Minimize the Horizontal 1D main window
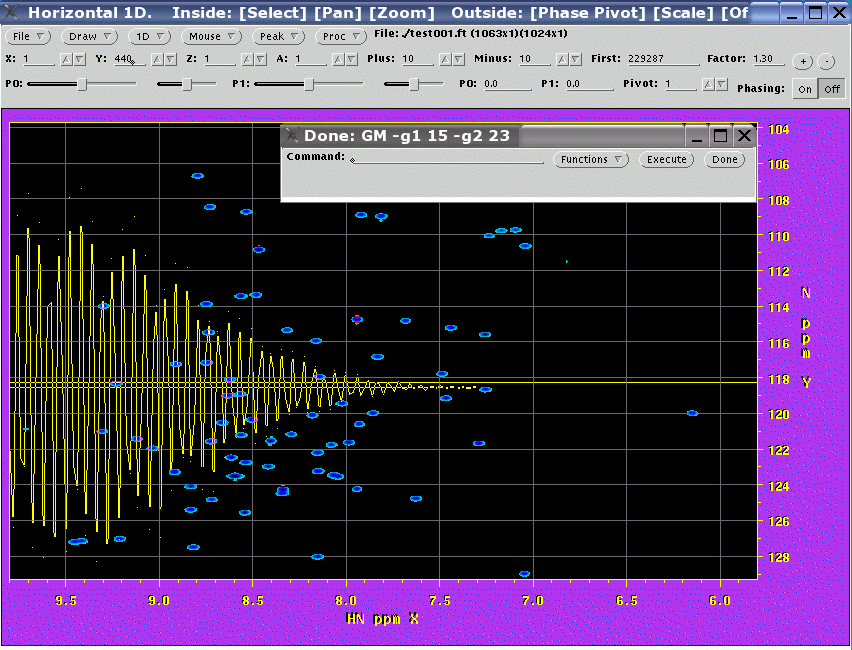The width and height of the screenshot is (852, 650). [792, 12]
